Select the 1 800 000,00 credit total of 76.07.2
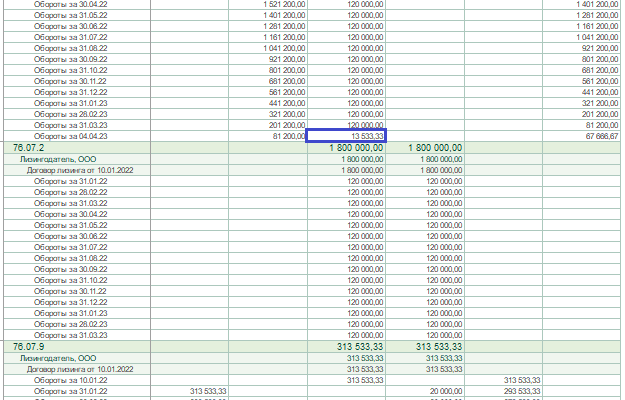625x400 pixels. 435,148
